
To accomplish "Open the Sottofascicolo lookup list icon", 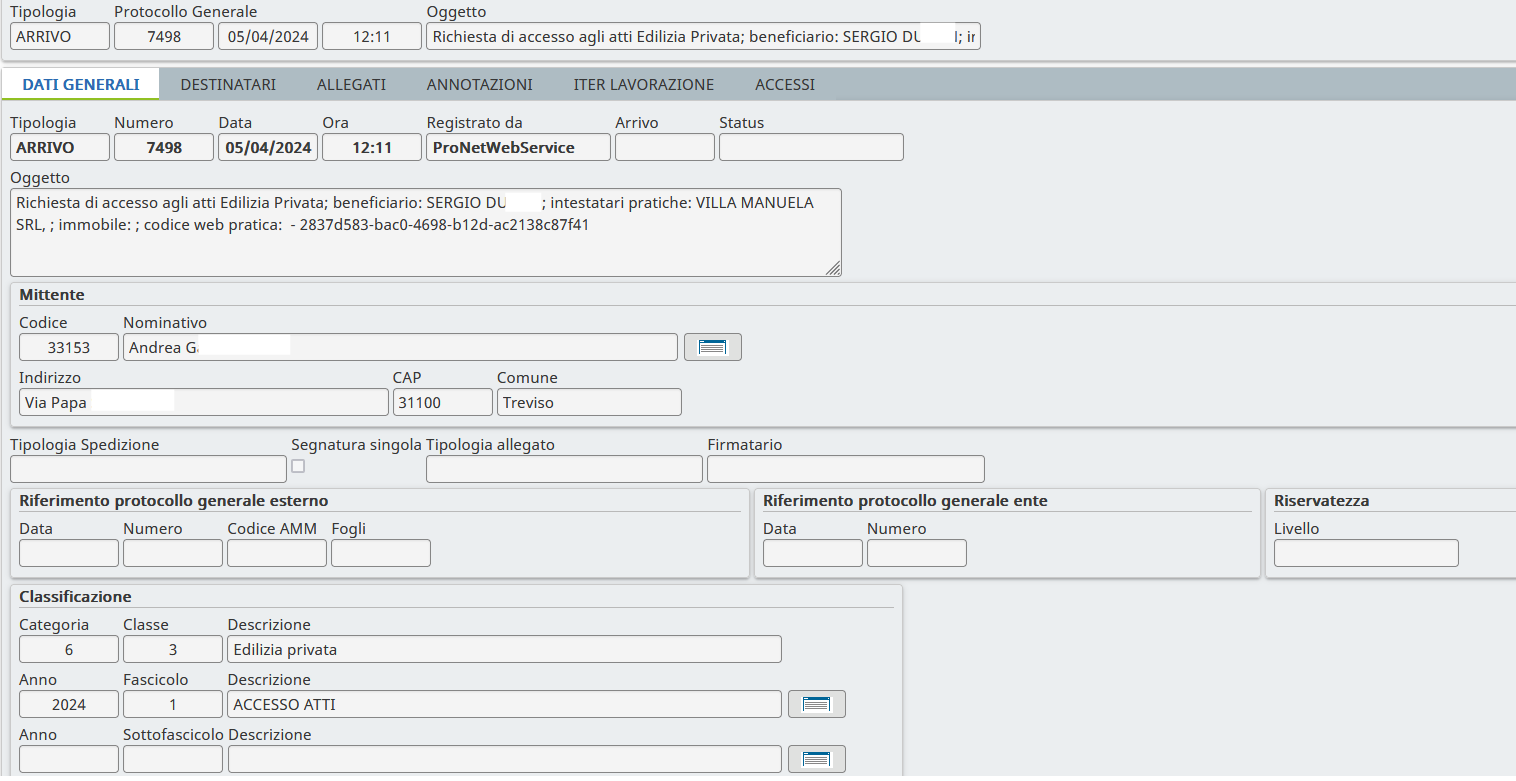I will [816, 759].
